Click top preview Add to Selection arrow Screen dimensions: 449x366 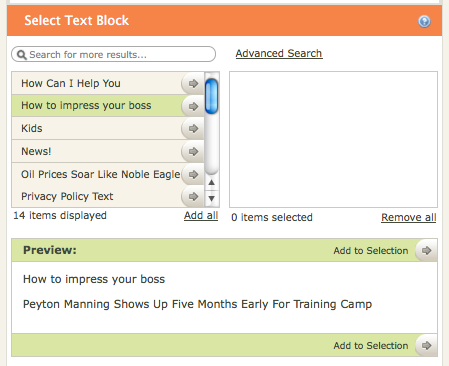[426, 250]
